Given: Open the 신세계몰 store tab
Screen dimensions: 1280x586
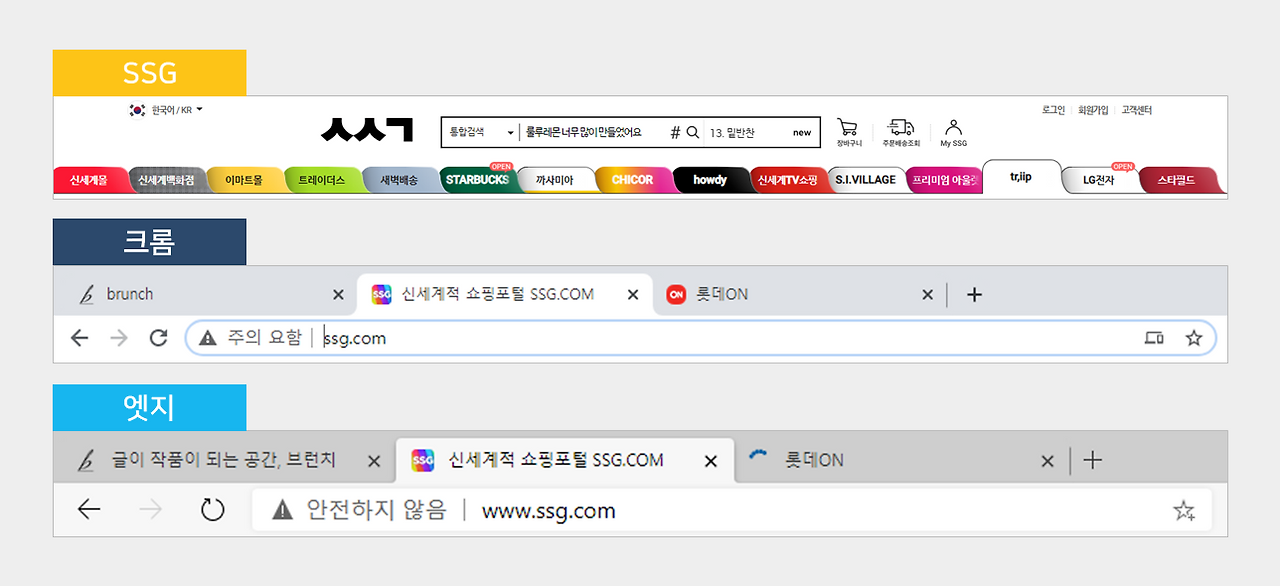Looking at the screenshot, I should tap(90, 181).
